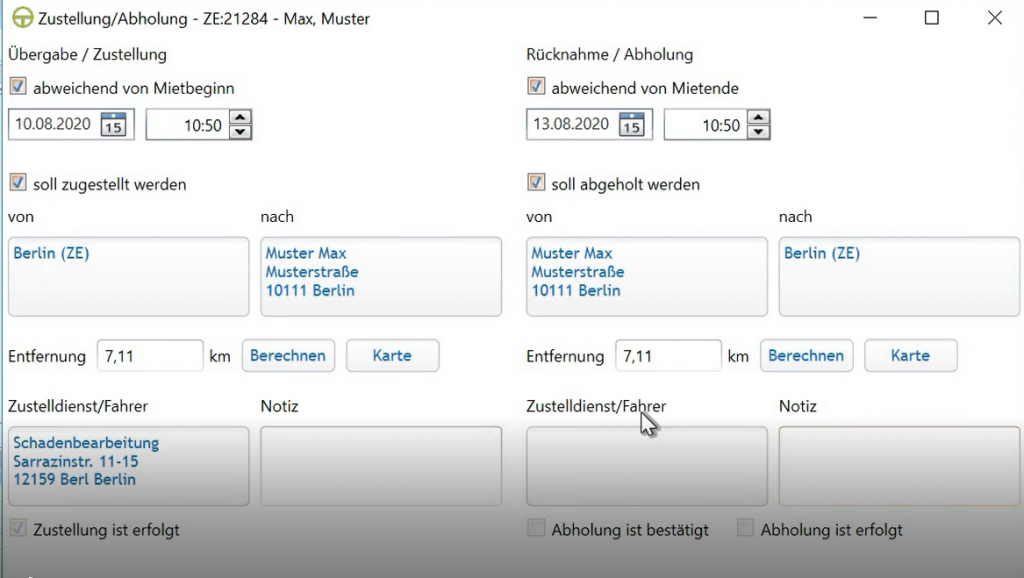Click Berechnen for the pickup distance
1024x578 pixels.
click(806, 355)
